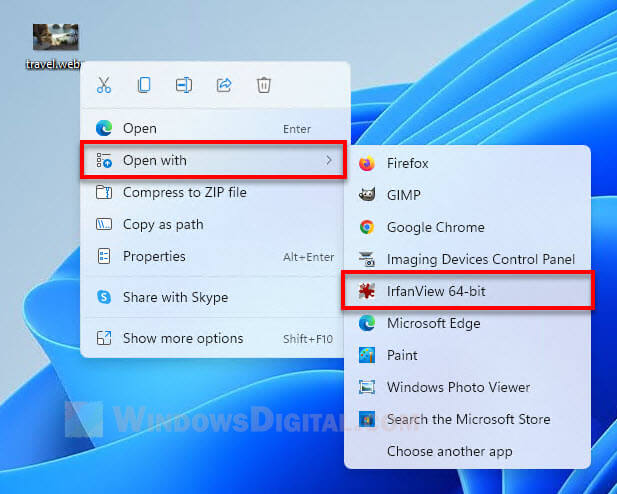Click the GIMP mascot icon

pyautogui.click(x=367, y=195)
